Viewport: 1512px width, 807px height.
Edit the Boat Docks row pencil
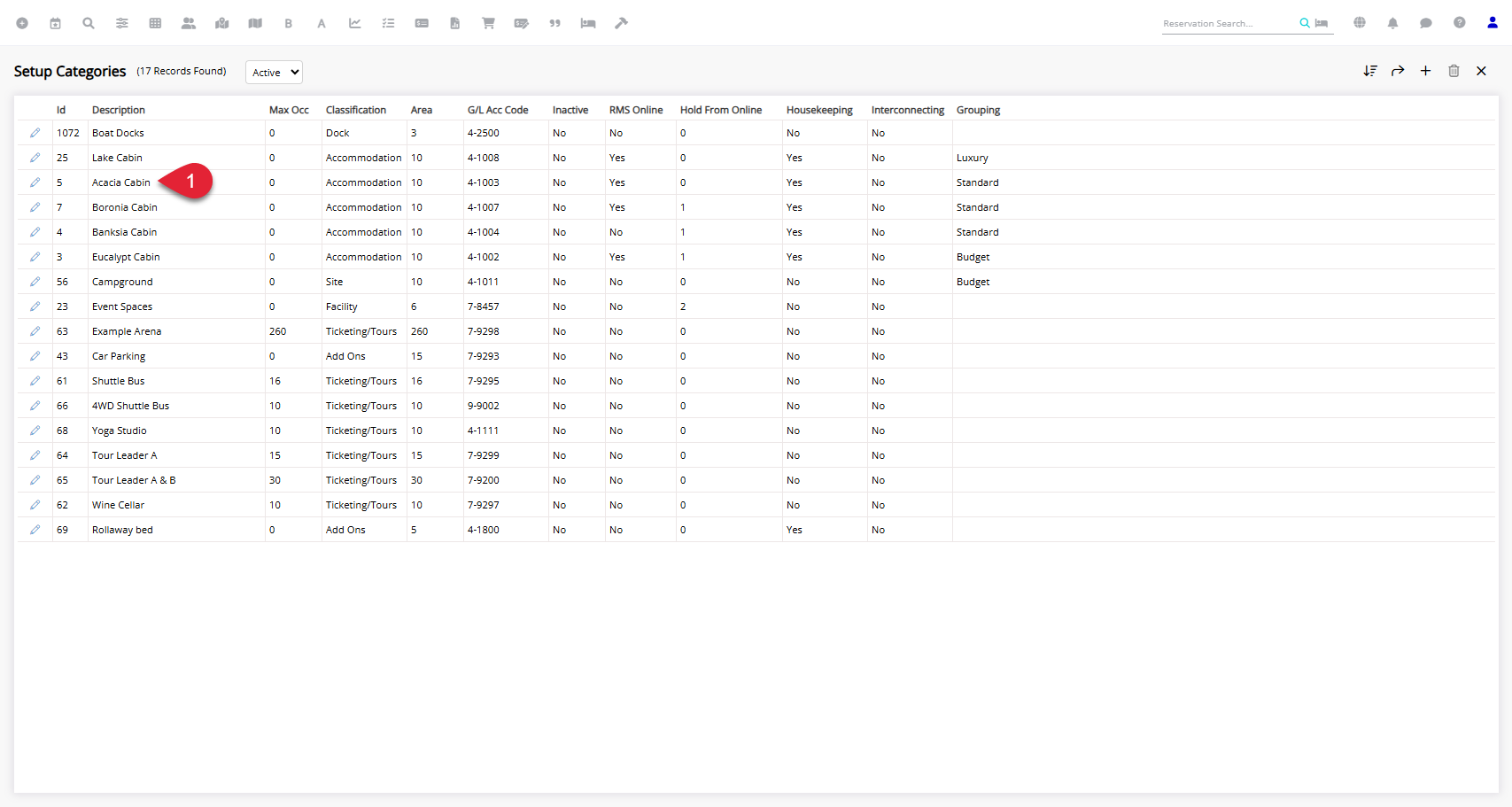35,133
